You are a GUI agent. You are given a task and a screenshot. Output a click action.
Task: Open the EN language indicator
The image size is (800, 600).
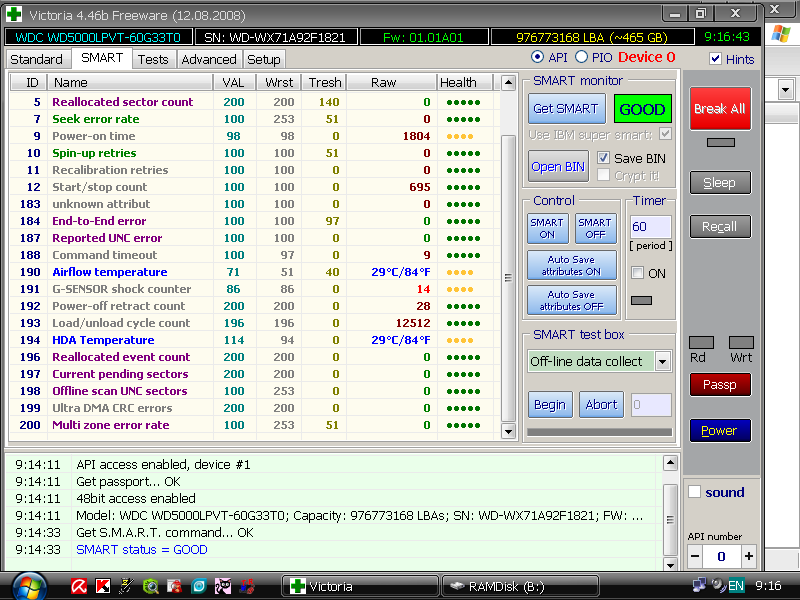[x=736, y=585]
